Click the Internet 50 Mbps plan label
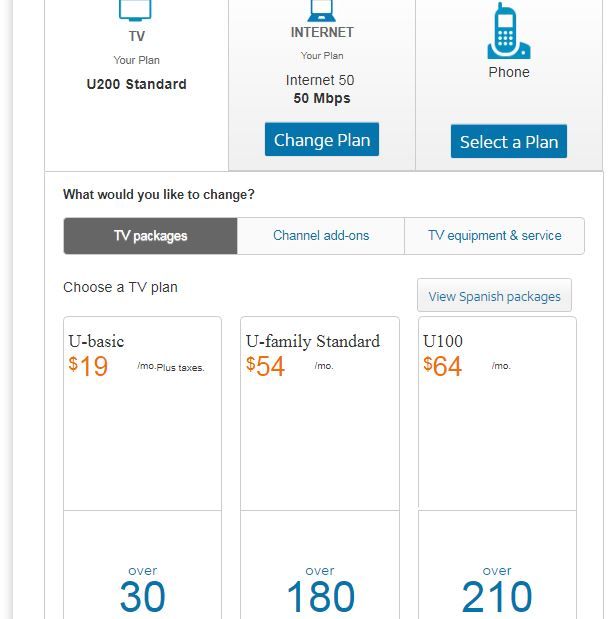 tap(321, 89)
